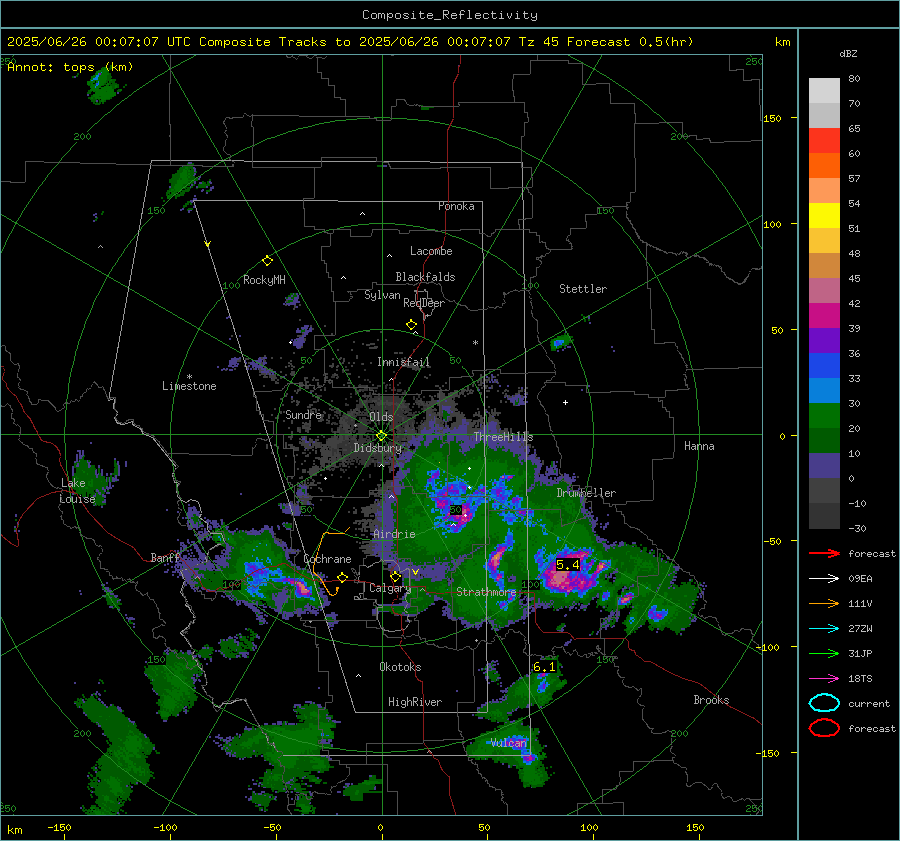900x841 pixels.
Task: Click the timestamp and forecast header line
Action: click(x=350, y=42)
